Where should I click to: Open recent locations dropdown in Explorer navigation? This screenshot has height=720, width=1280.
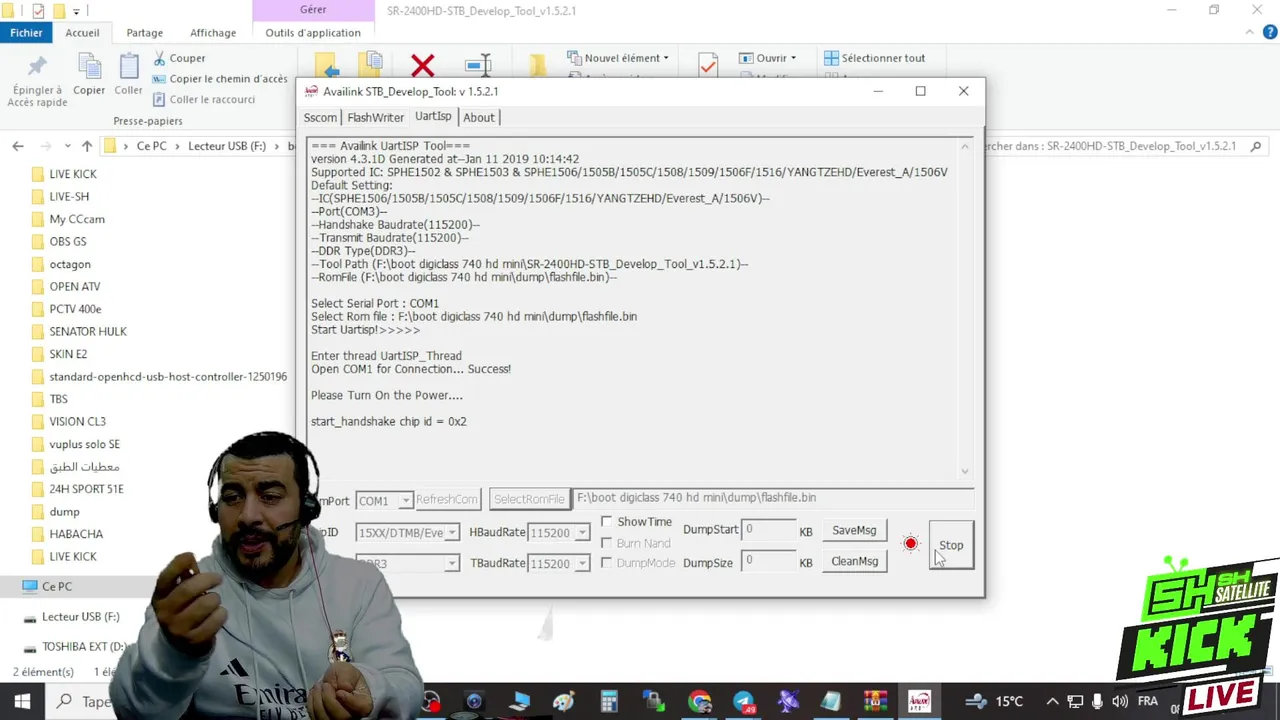(67, 146)
